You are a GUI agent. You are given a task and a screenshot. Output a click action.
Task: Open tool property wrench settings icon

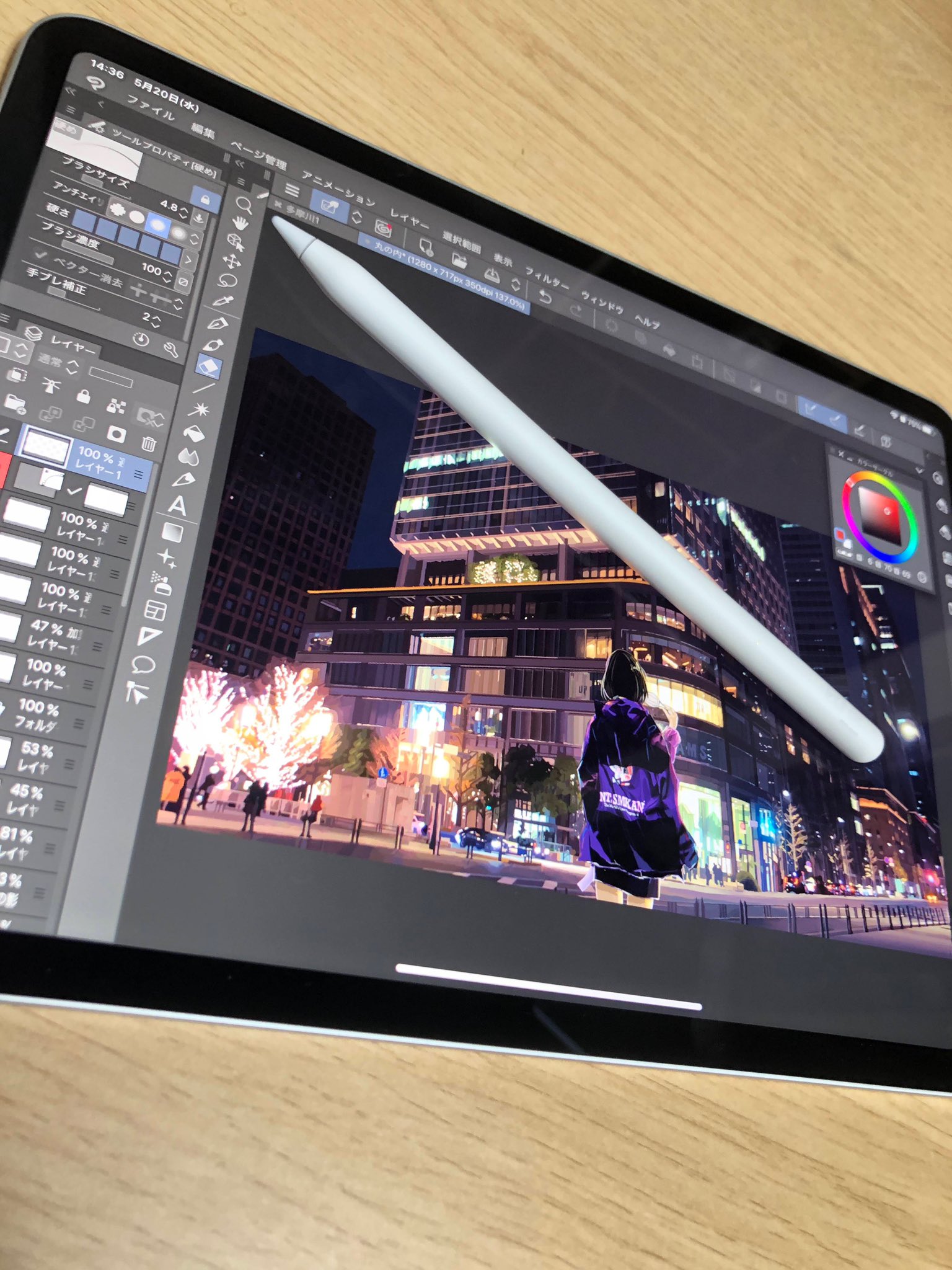coord(172,350)
